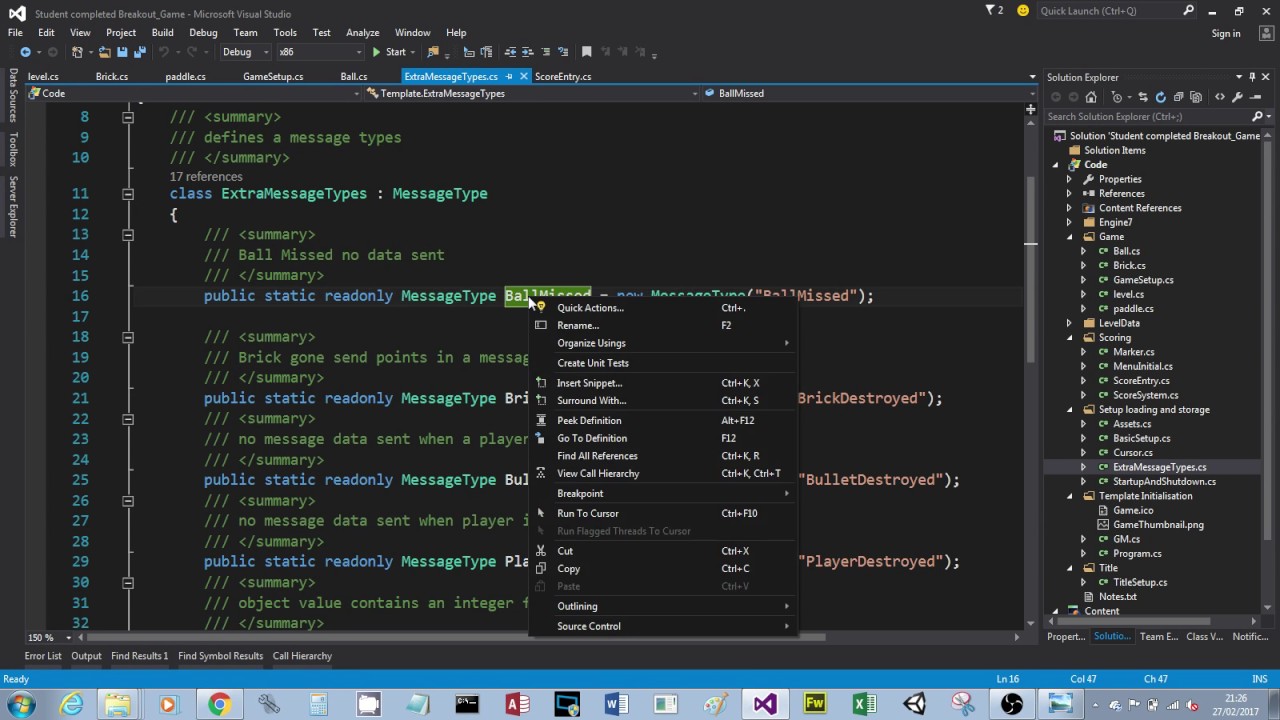Open the Debug menu in menu bar
1280x720 pixels.
coord(202,32)
